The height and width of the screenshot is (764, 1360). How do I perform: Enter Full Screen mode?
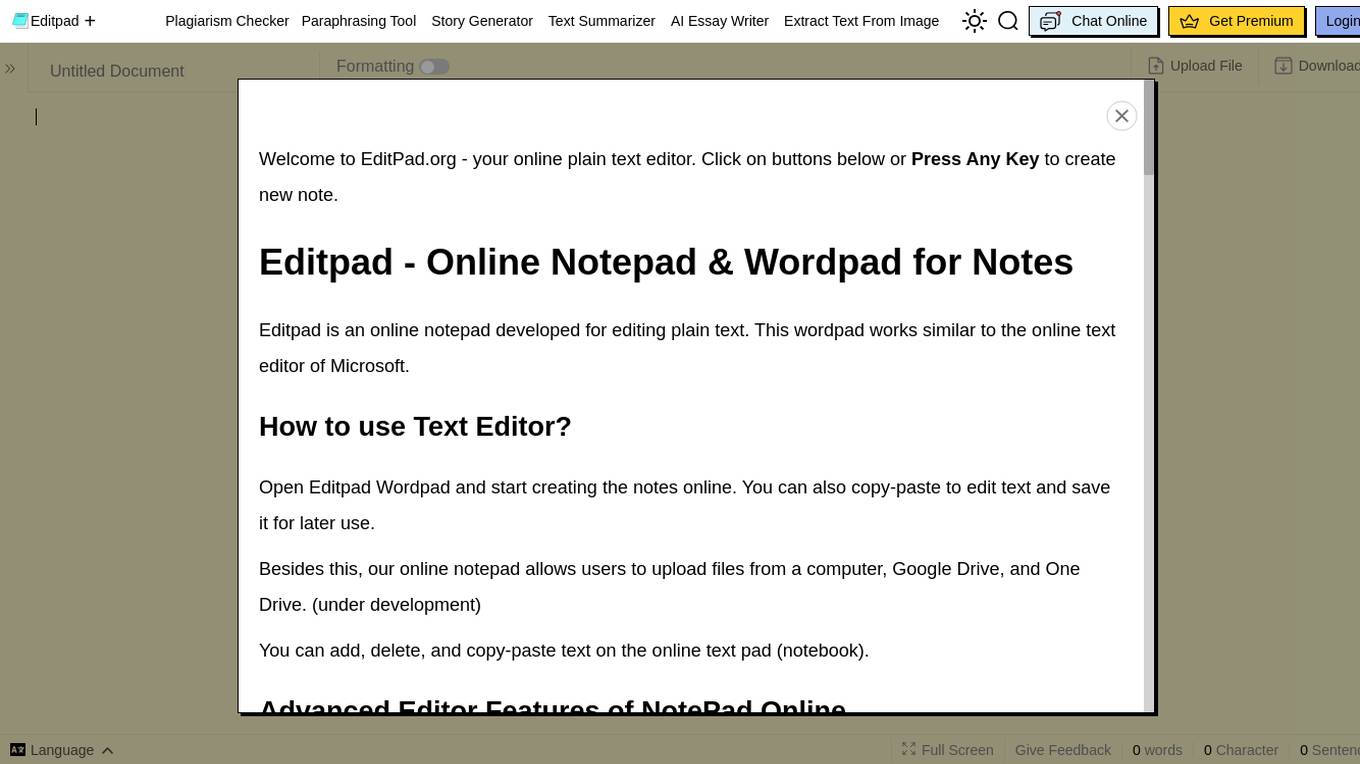point(947,750)
